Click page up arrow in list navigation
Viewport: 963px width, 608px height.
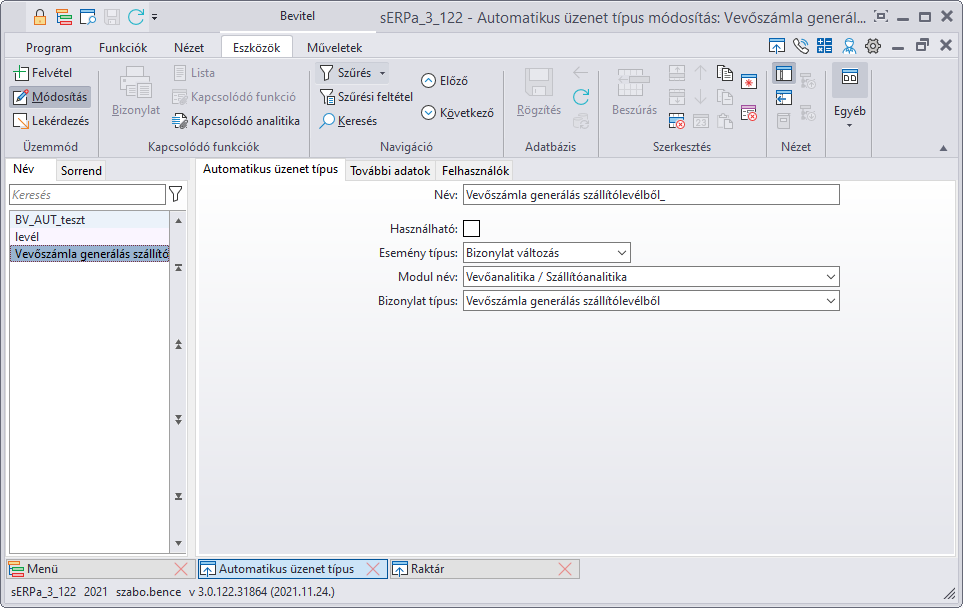coord(179,345)
